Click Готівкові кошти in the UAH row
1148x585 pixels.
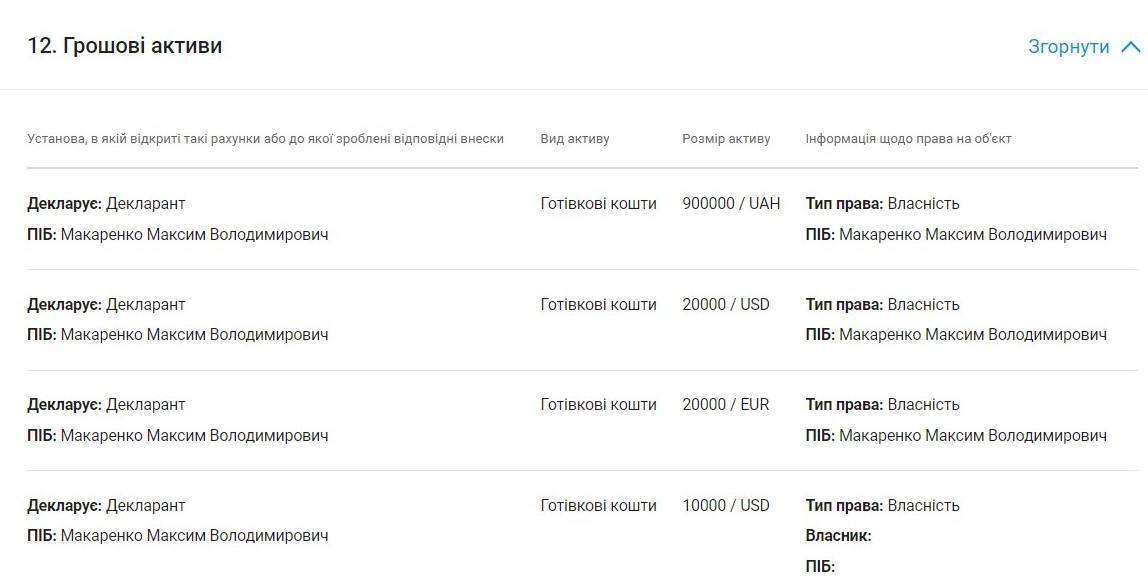[x=598, y=204]
